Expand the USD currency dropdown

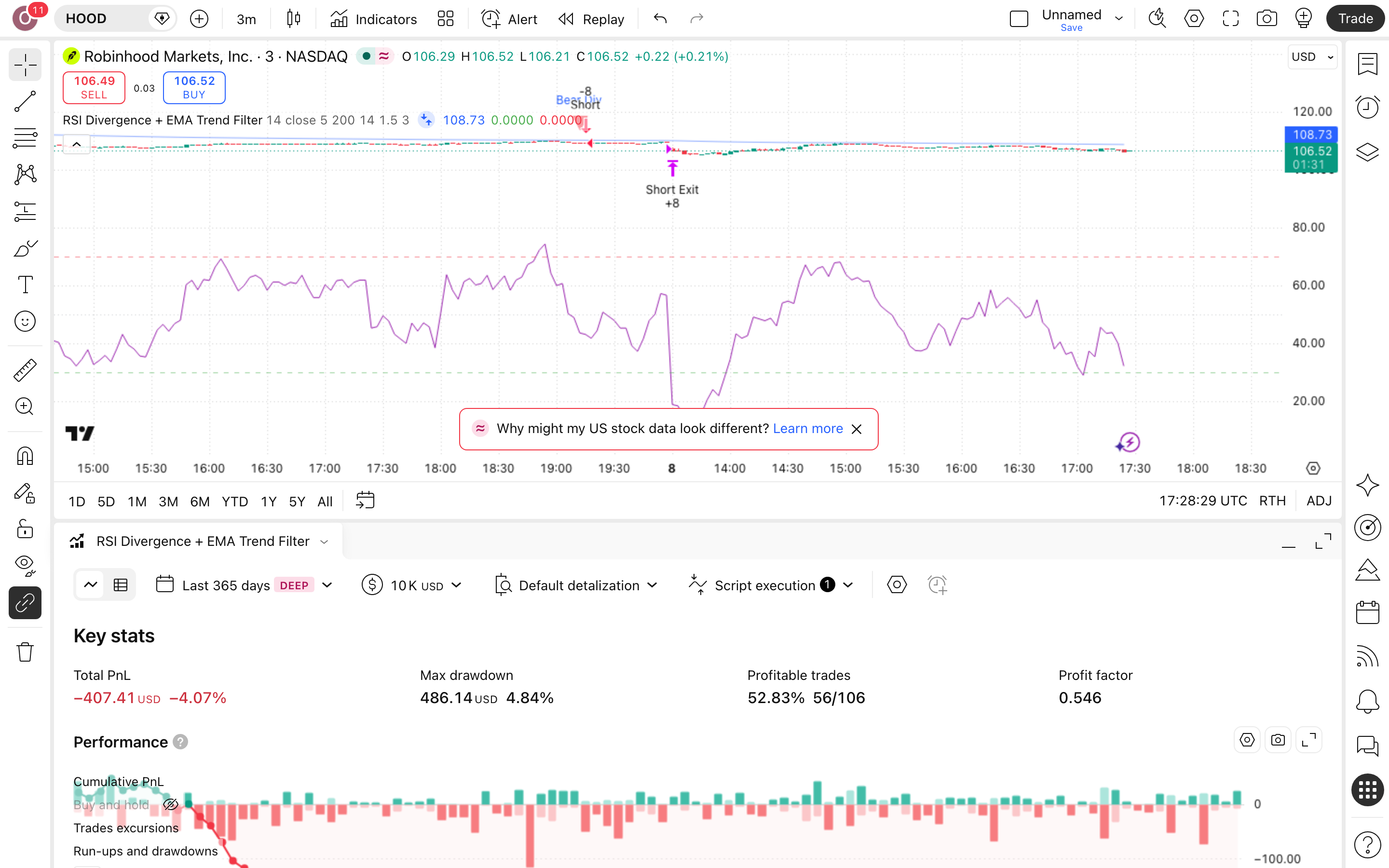(1312, 57)
